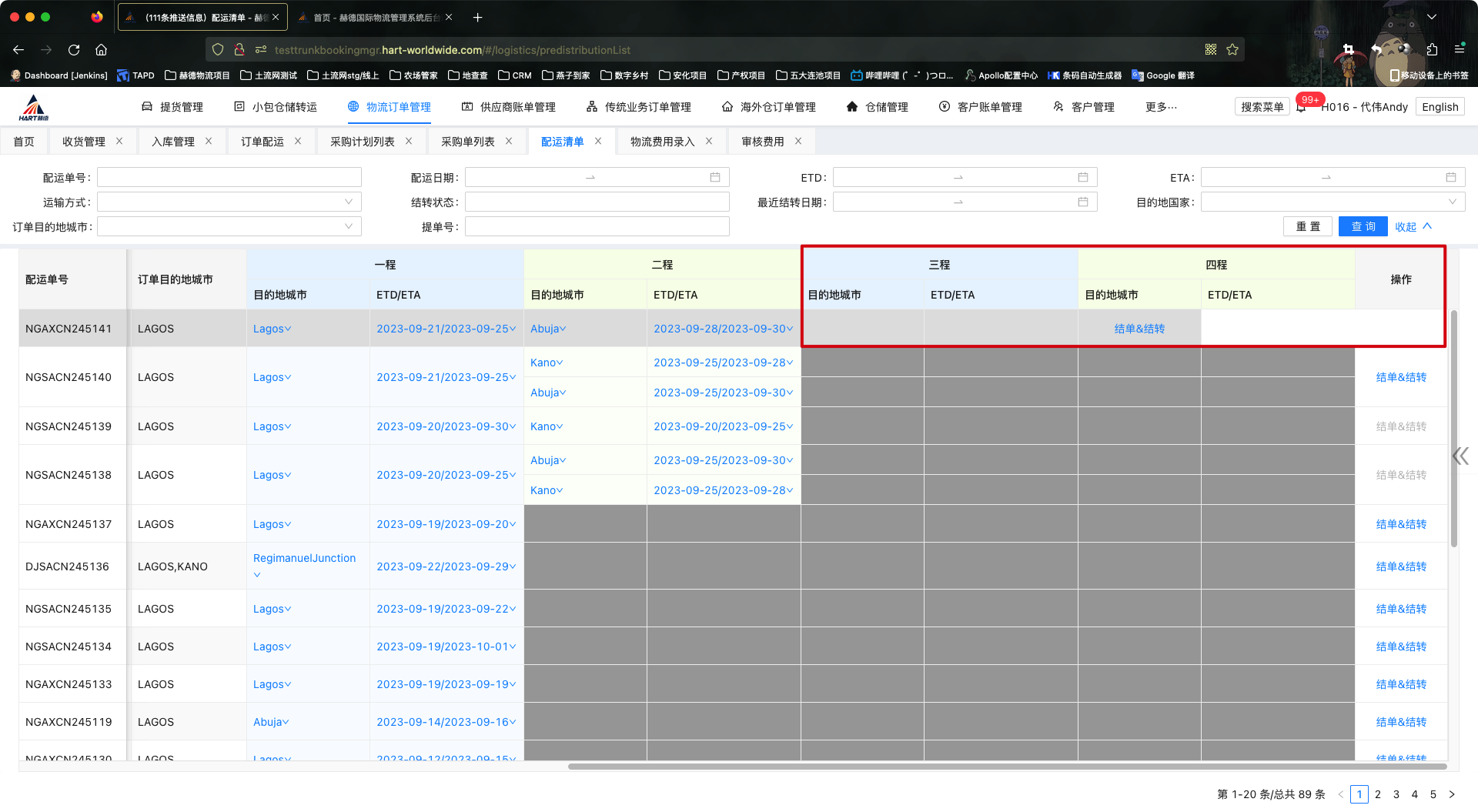Bookmark page with the star icon
Screen dimensions: 1478x812
1232,50
